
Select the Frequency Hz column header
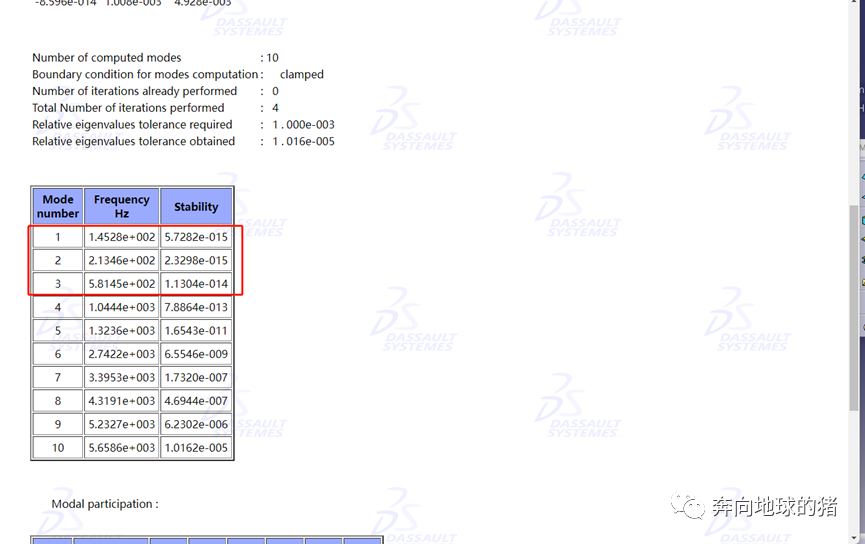[x=122, y=206]
